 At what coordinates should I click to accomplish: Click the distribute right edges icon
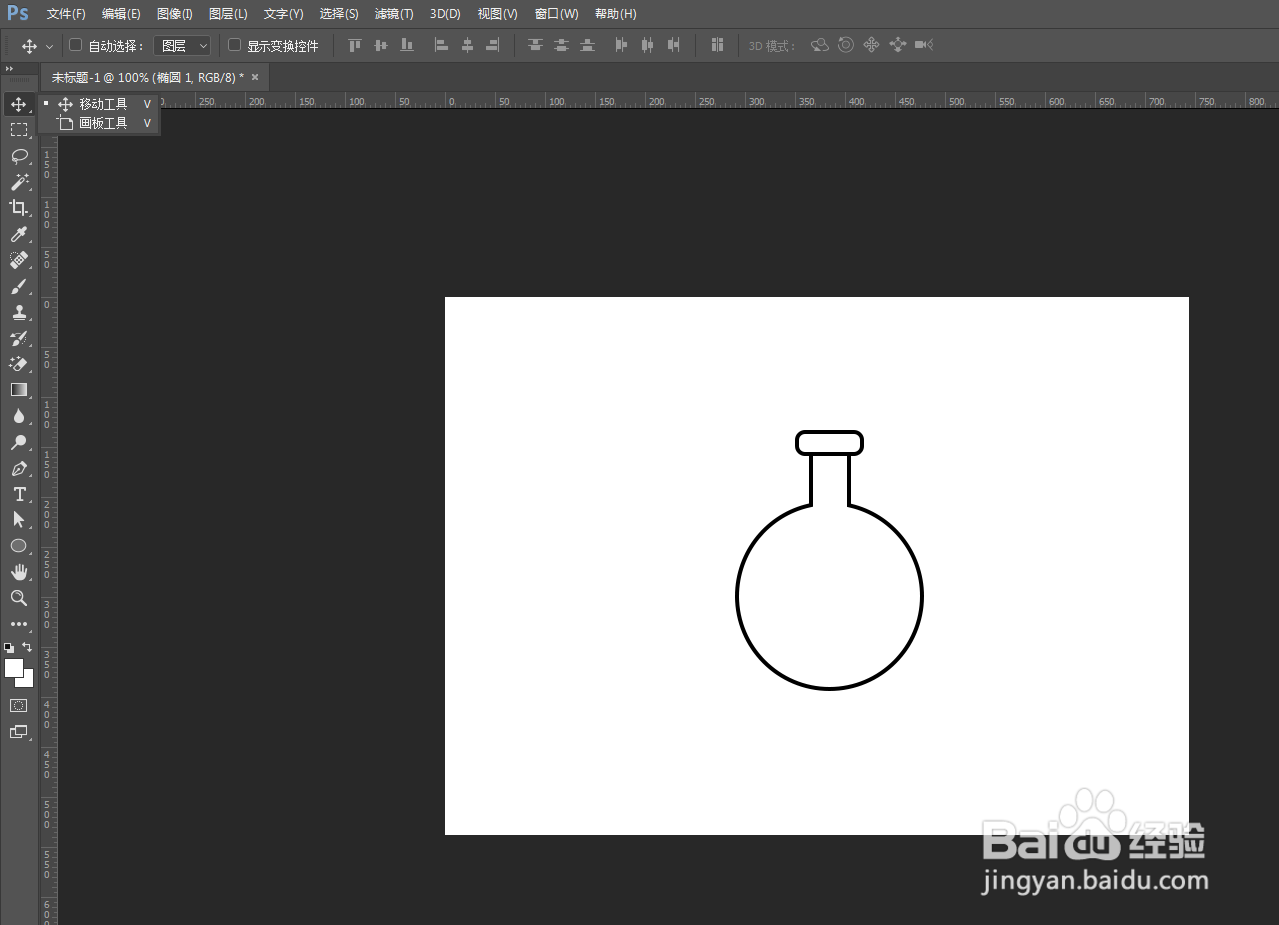(x=673, y=45)
